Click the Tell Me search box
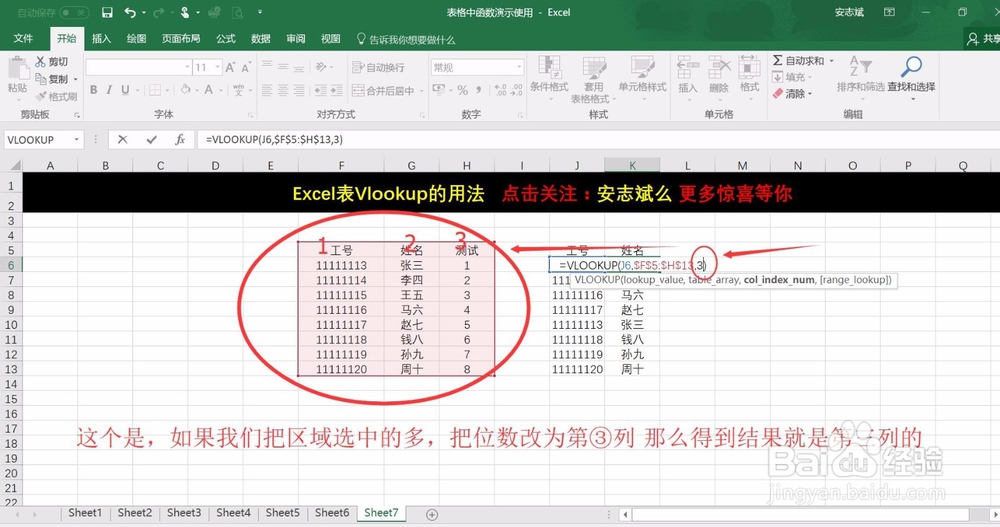This screenshot has height=527, width=1000. pyautogui.click(x=406, y=40)
